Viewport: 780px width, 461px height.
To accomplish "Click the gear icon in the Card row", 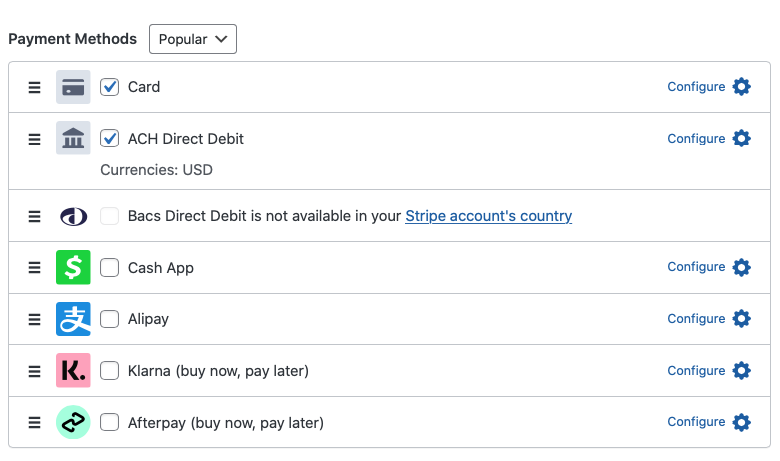I will (x=741, y=87).
